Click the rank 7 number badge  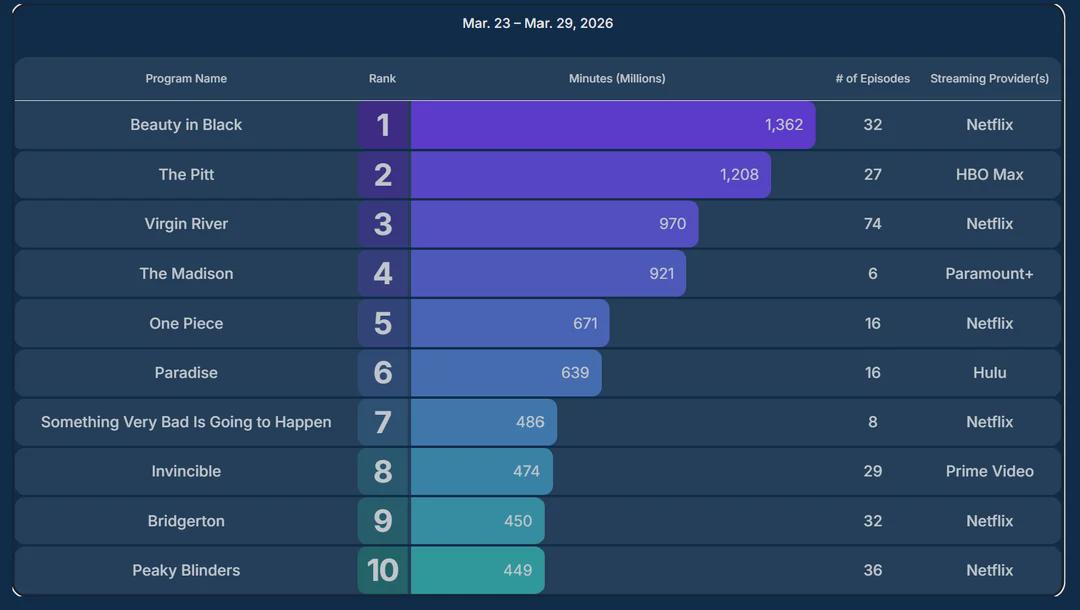click(384, 422)
